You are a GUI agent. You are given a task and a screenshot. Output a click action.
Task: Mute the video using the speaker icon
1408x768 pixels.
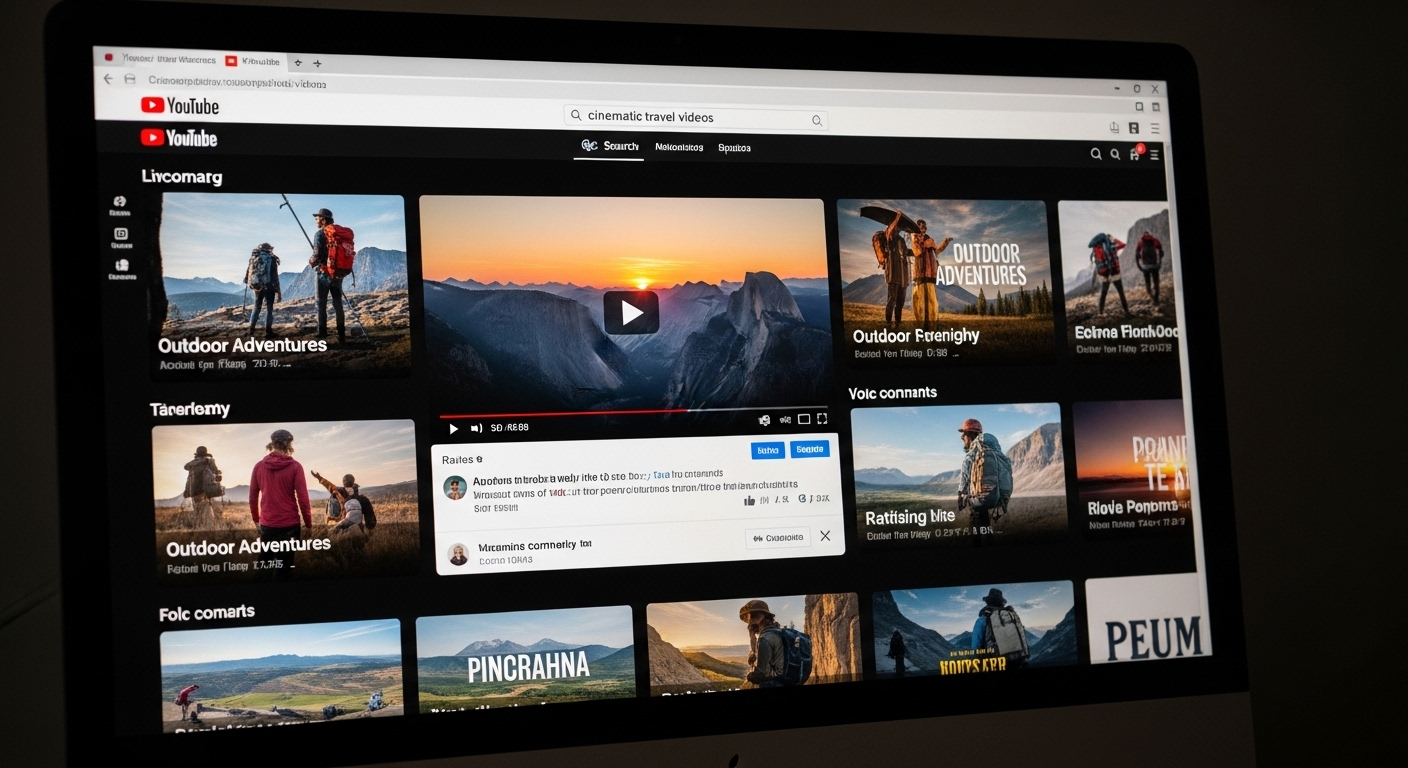point(475,428)
